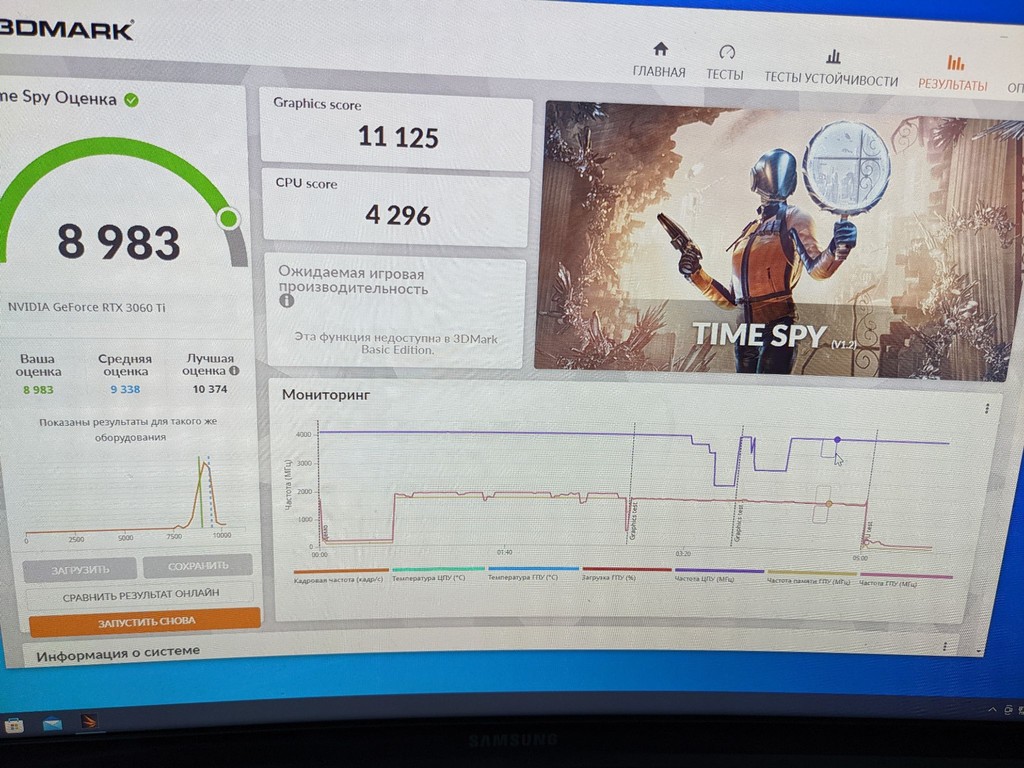The width and height of the screenshot is (1024, 768).
Task: Click the home house icon
Action: click(x=660, y=49)
